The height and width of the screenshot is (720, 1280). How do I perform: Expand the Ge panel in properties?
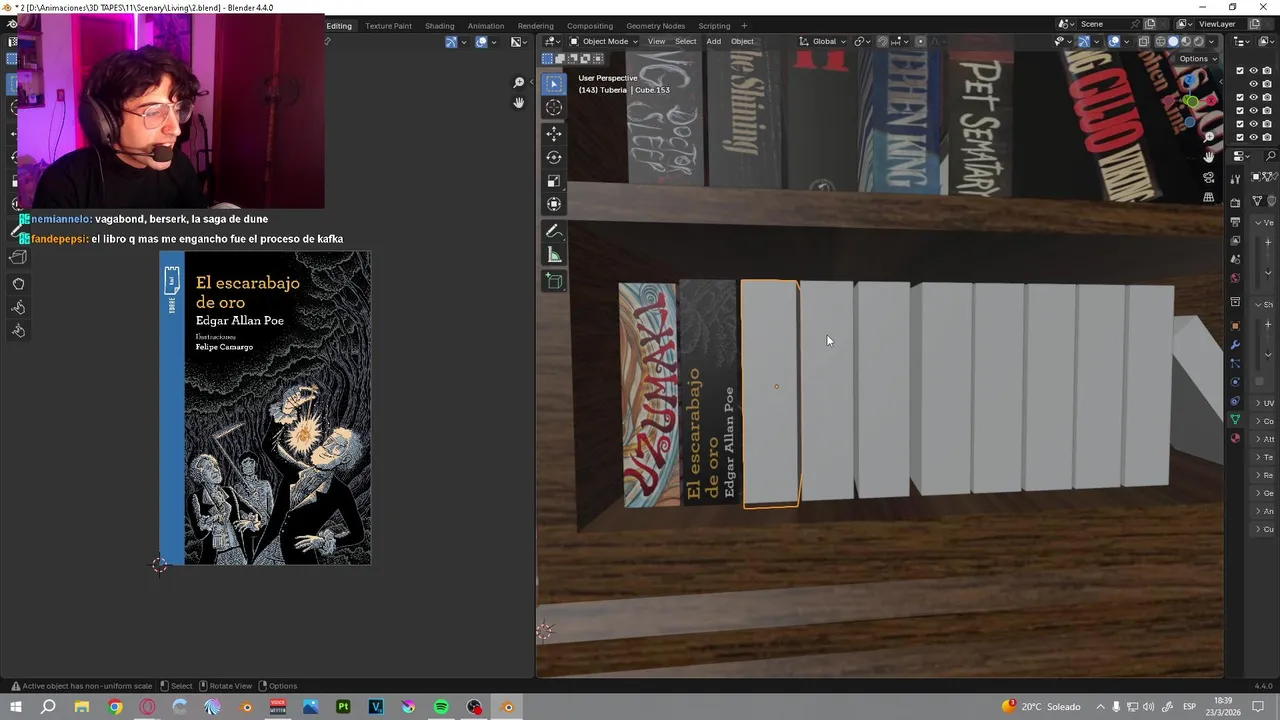pyautogui.click(x=1265, y=493)
